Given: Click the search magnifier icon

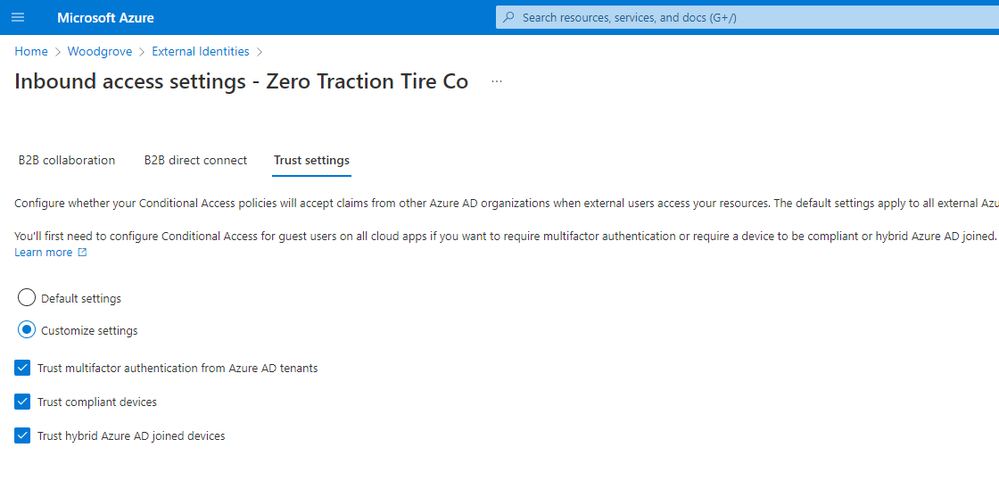Looking at the screenshot, I should [x=509, y=17].
